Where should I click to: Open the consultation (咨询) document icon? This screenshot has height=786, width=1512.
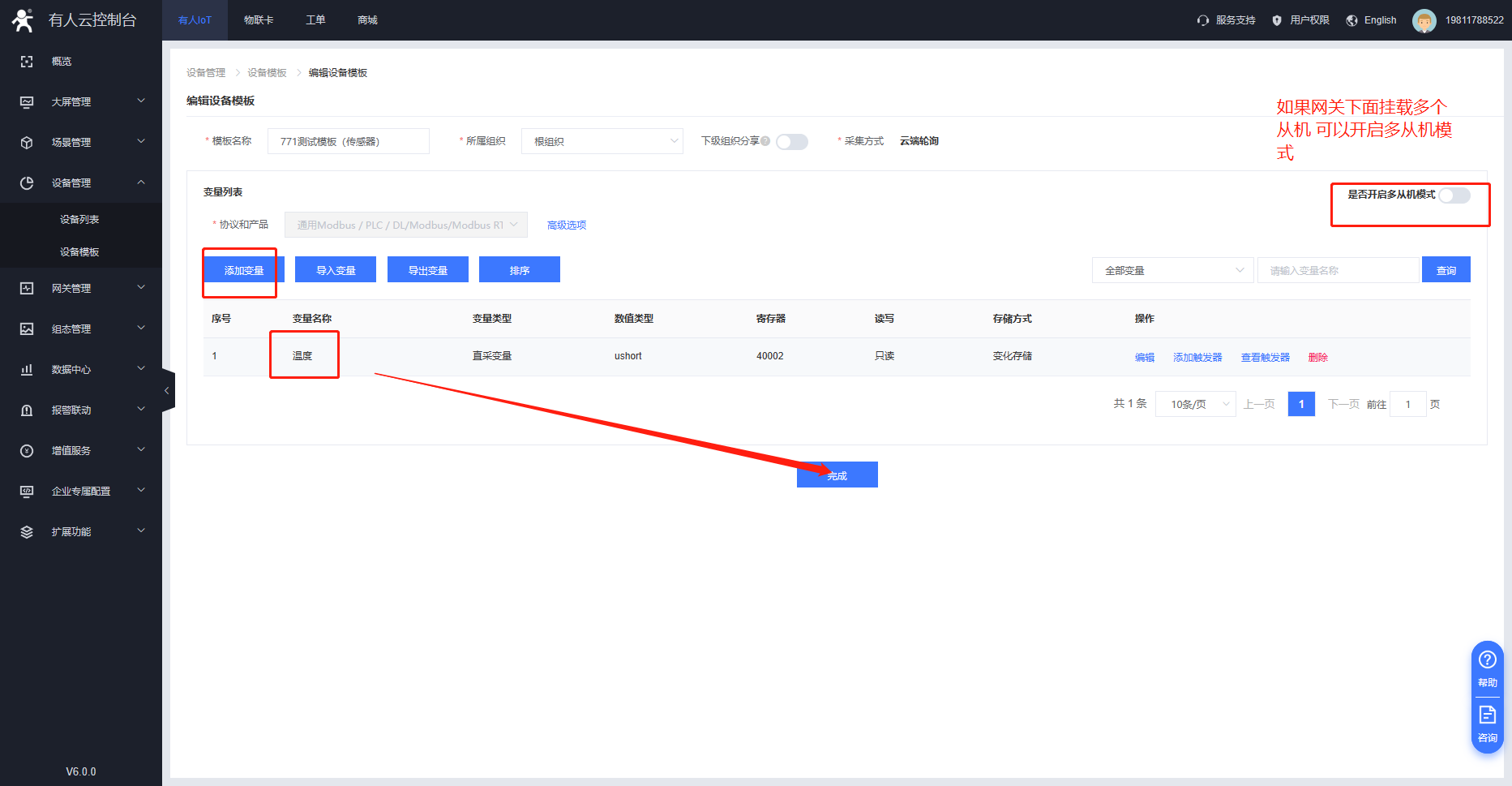pos(1487,715)
